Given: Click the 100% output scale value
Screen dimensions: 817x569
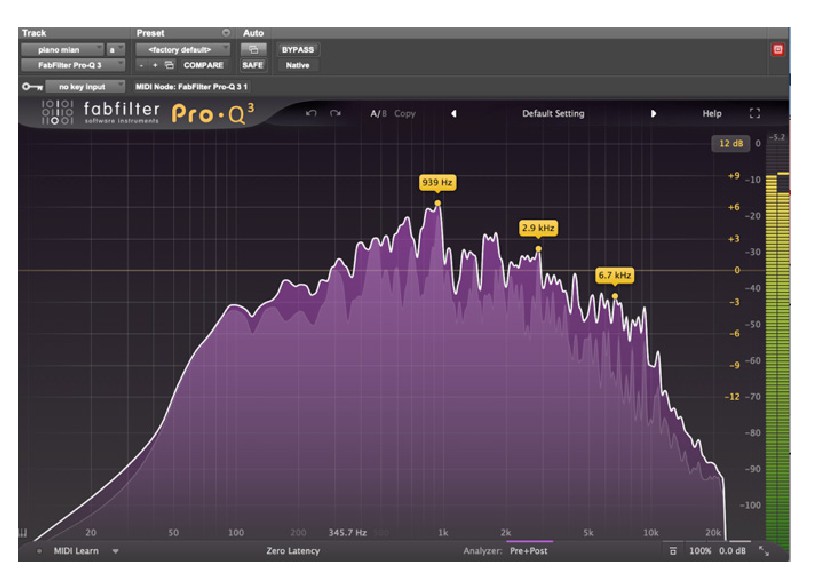Looking at the screenshot, I should point(700,551).
